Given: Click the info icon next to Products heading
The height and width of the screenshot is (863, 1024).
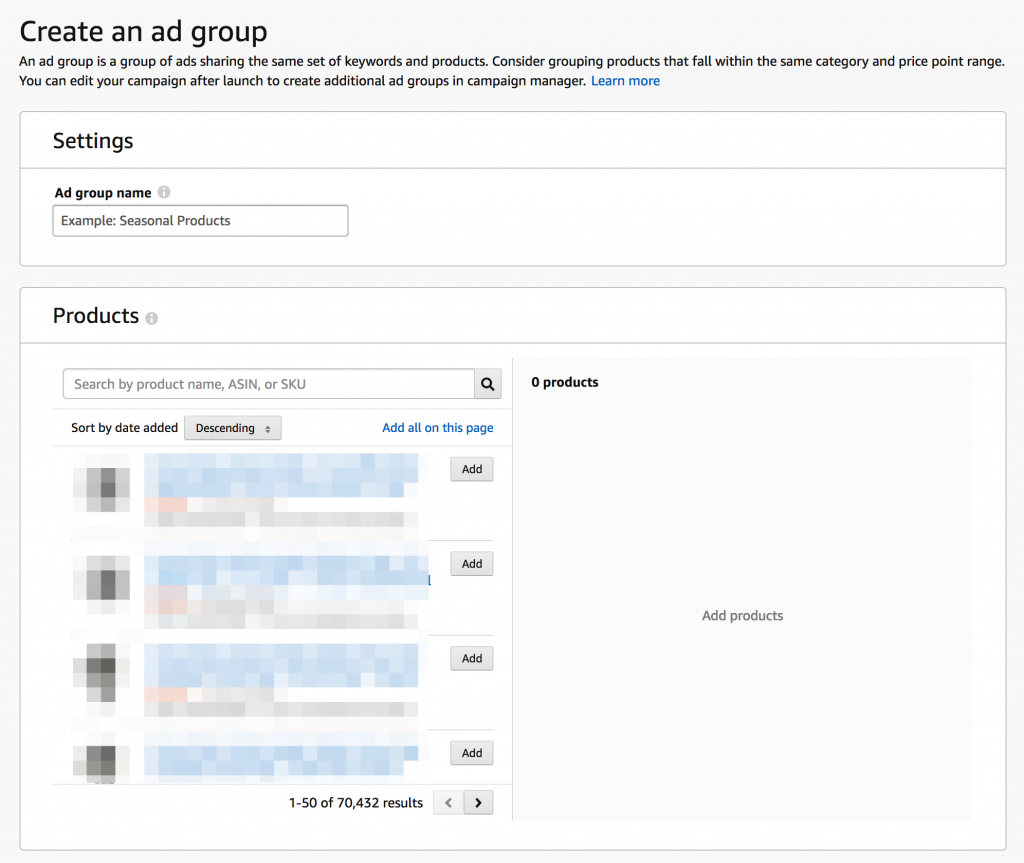Looking at the screenshot, I should [x=152, y=318].
